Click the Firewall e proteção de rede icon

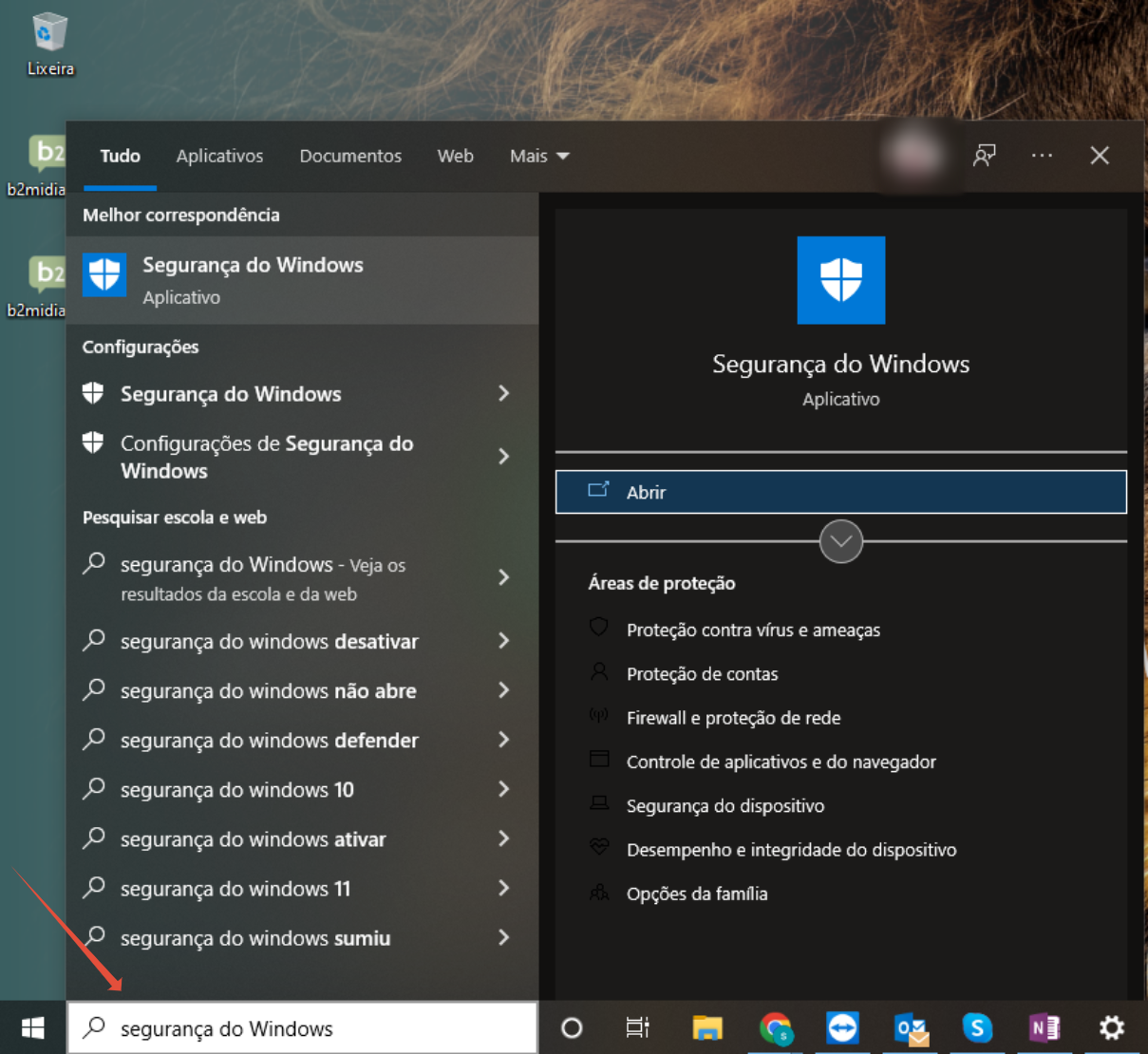(x=599, y=716)
